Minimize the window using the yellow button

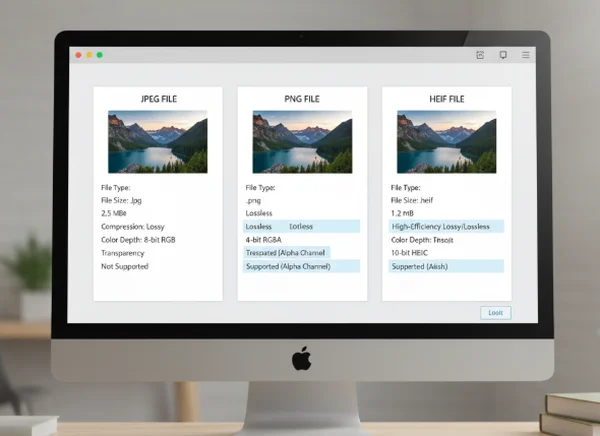[88, 55]
